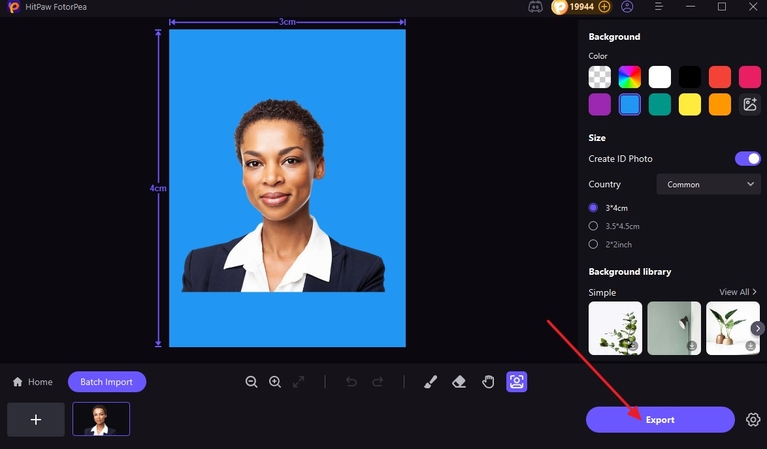Open the Discord community icon
This screenshot has height=449, width=767.
pos(535,7)
